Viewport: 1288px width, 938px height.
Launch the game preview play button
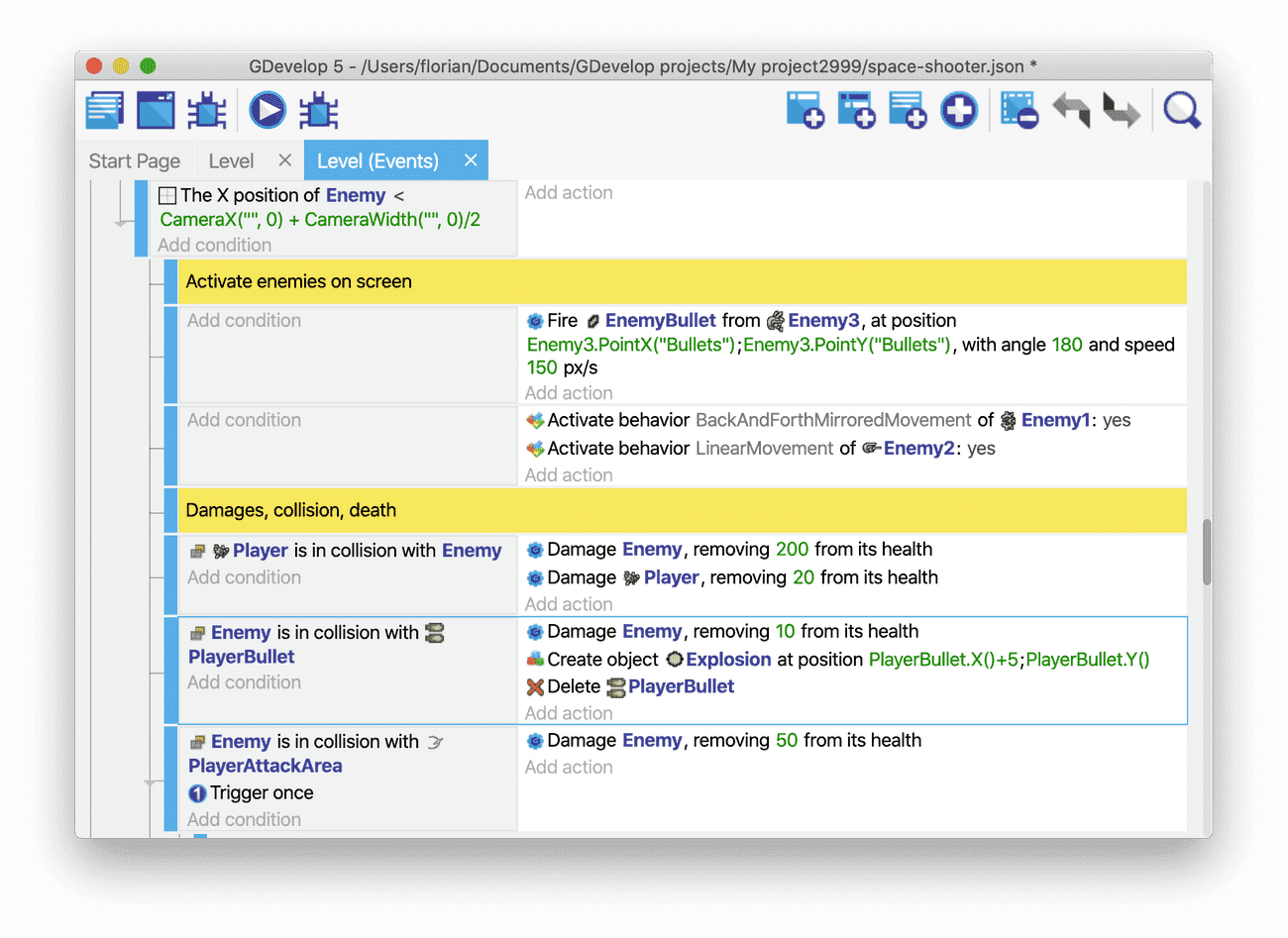pos(267,110)
